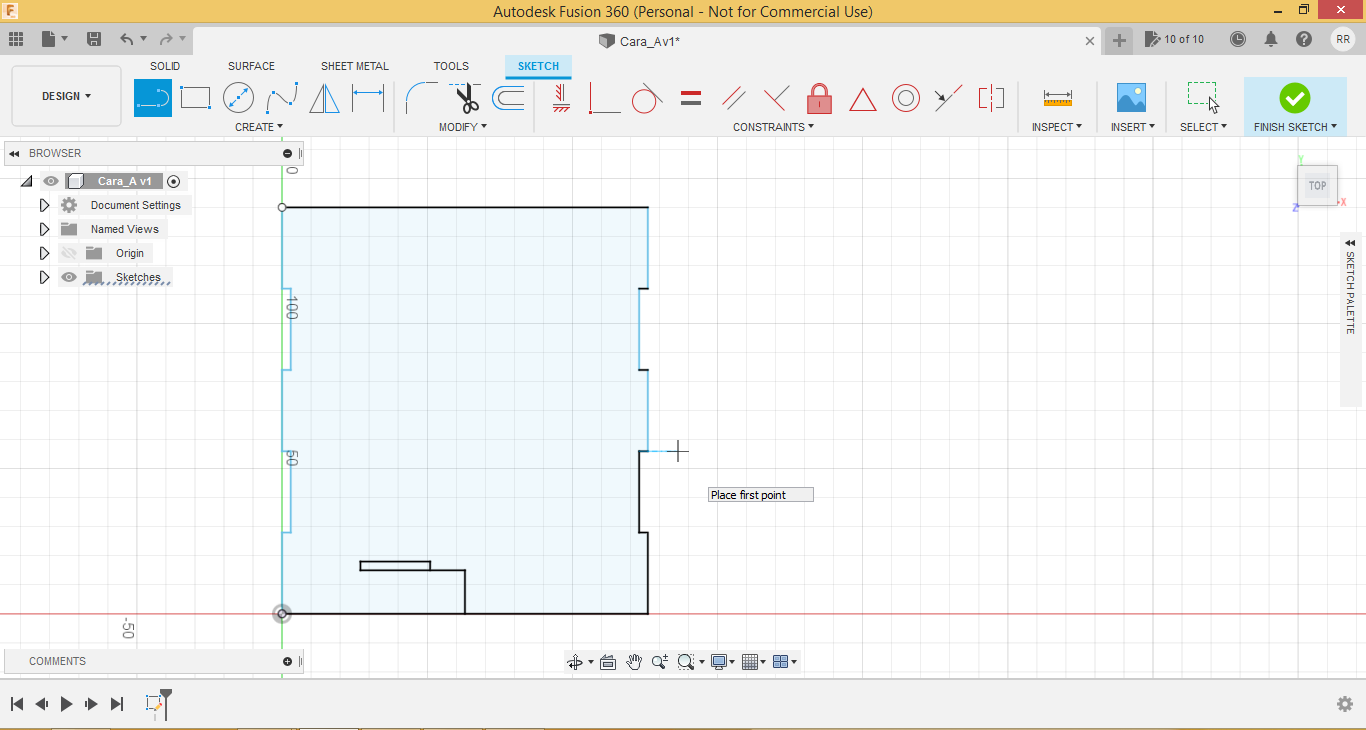Image resolution: width=1366 pixels, height=730 pixels.
Task: Expand the Origin node
Action: tap(44, 253)
